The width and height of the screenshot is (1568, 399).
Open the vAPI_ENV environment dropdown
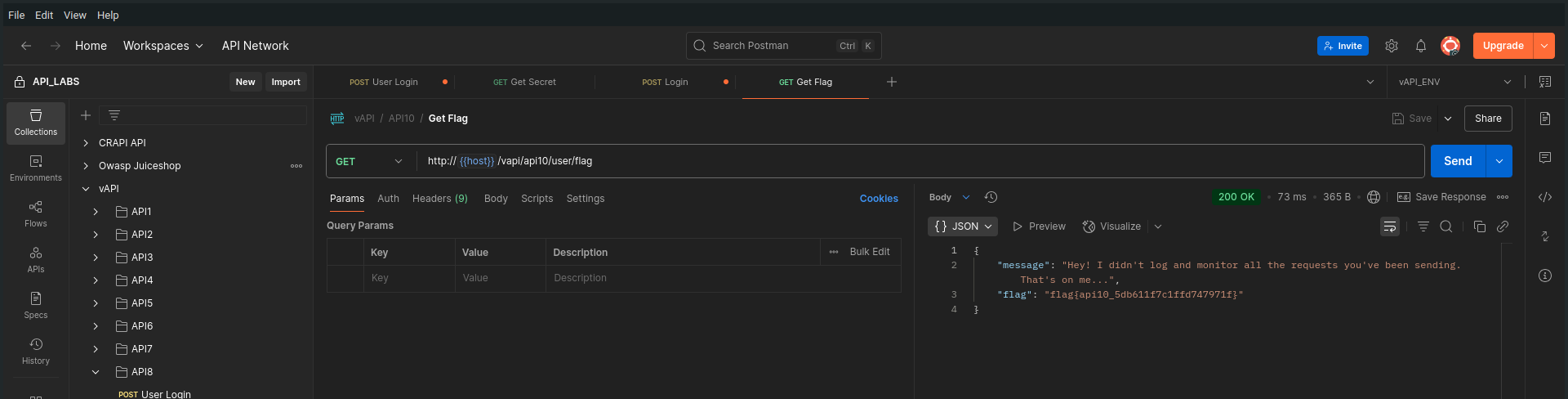pos(1455,82)
